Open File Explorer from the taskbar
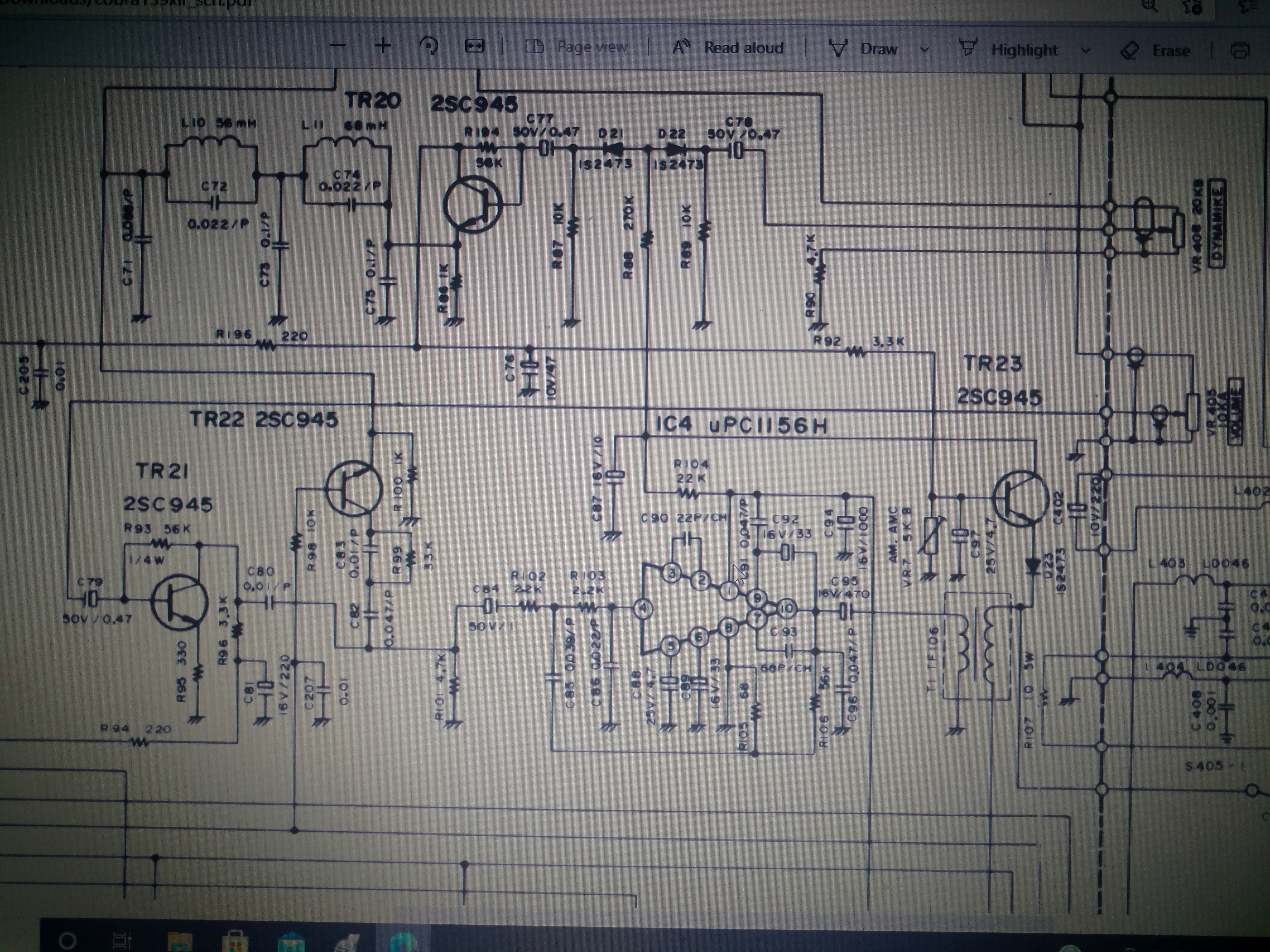Screen dimensions: 1270x952 coord(179,942)
